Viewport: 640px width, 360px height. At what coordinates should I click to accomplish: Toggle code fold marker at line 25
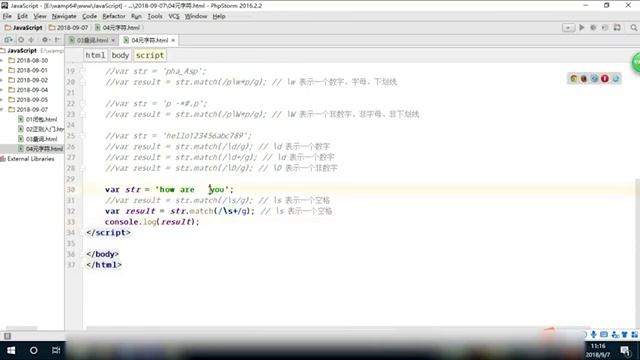pos(83,136)
